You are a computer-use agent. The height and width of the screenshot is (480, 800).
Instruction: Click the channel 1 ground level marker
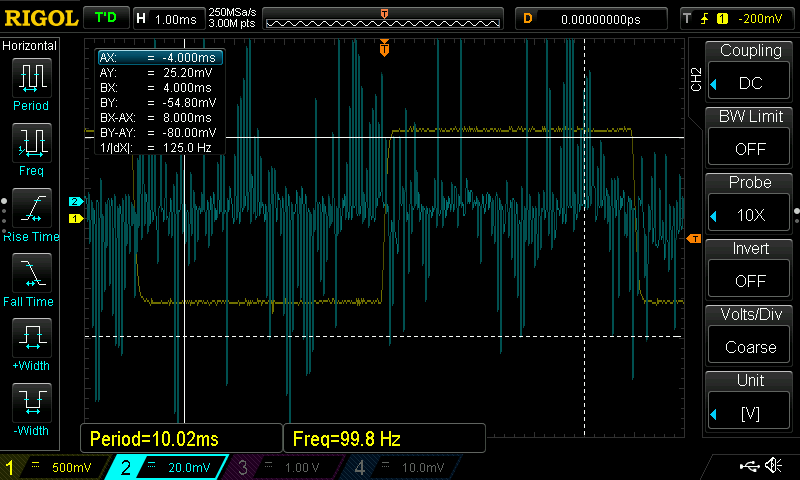click(x=76, y=218)
